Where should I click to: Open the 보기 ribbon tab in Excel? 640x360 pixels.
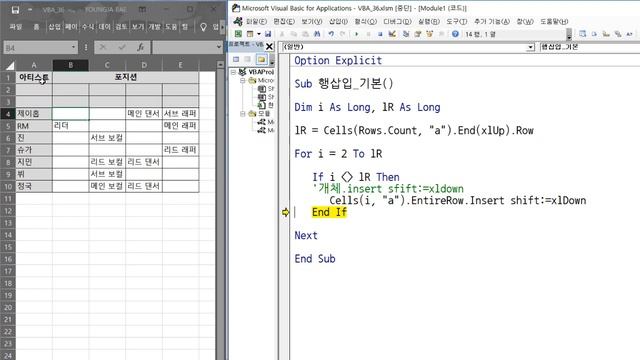tap(138, 27)
